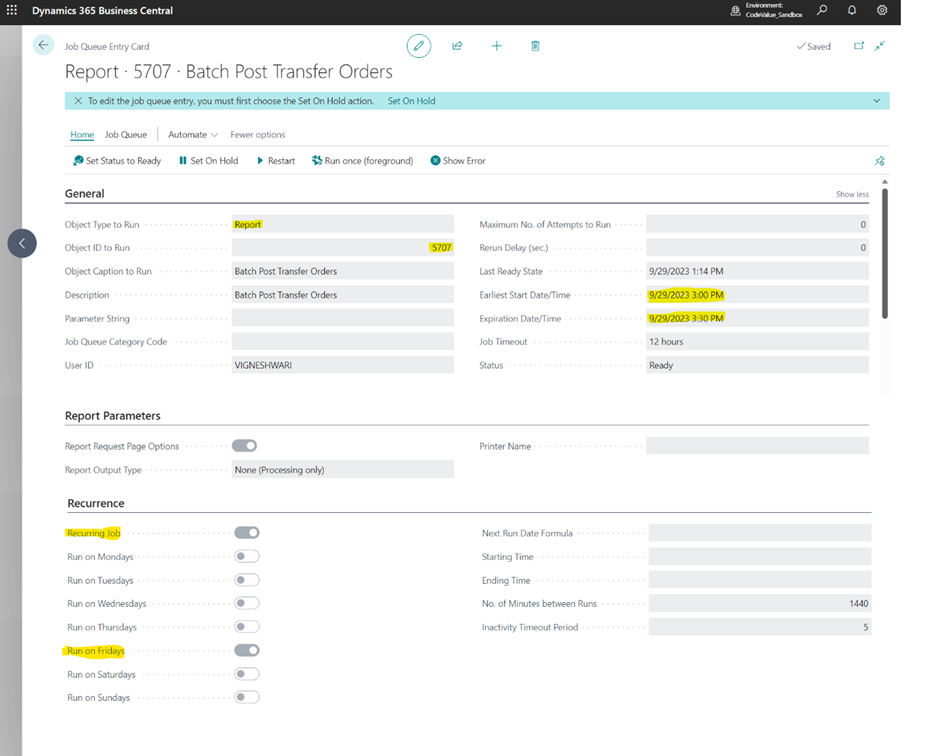Open the notifications bell
This screenshot has height=756, width=939.
(852, 10)
